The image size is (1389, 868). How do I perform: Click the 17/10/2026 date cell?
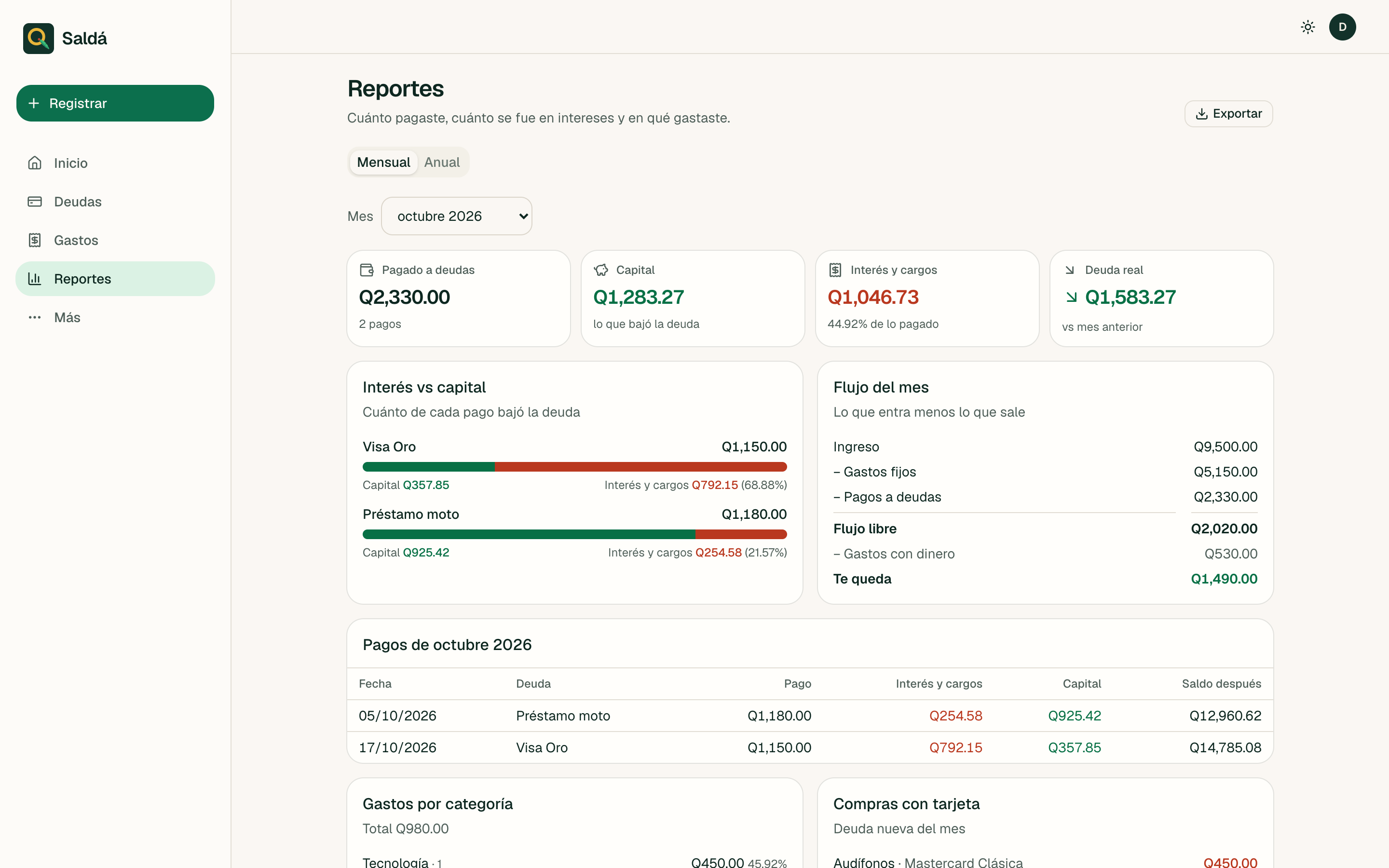(397, 747)
